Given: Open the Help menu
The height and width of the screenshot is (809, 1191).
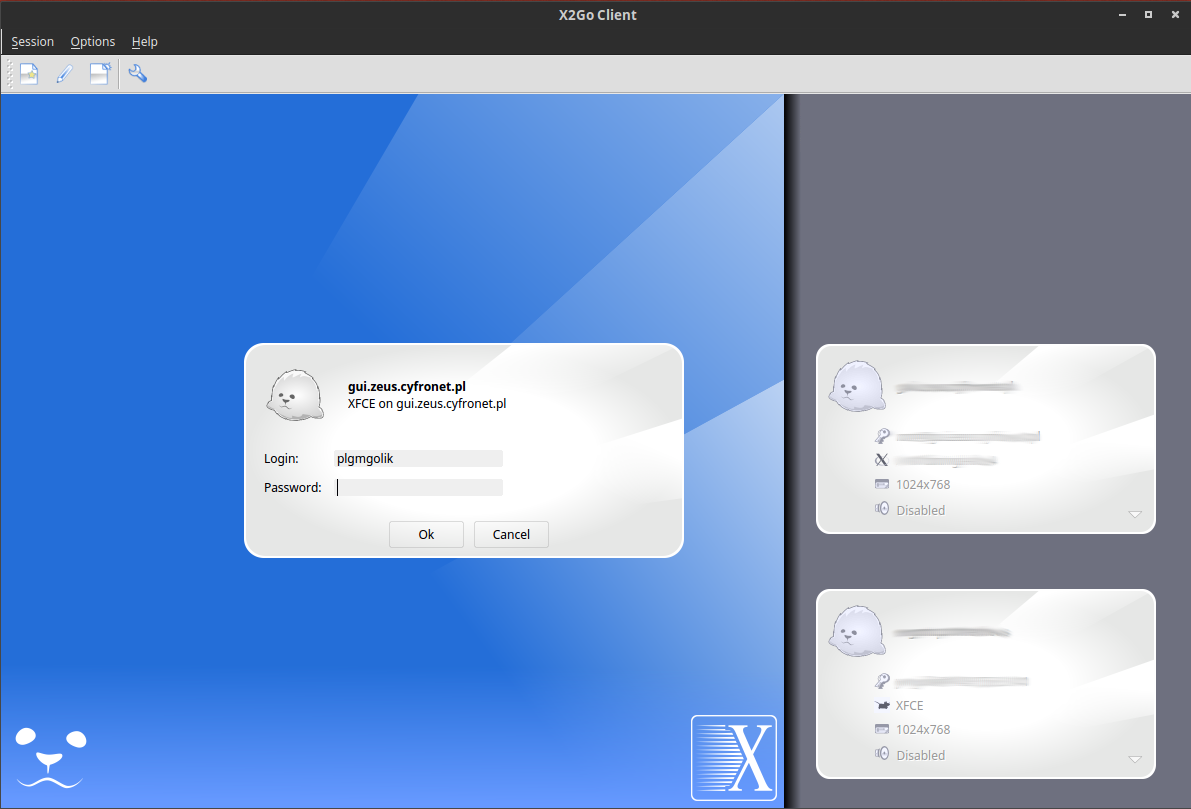Looking at the screenshot, I should pos(144,42).
